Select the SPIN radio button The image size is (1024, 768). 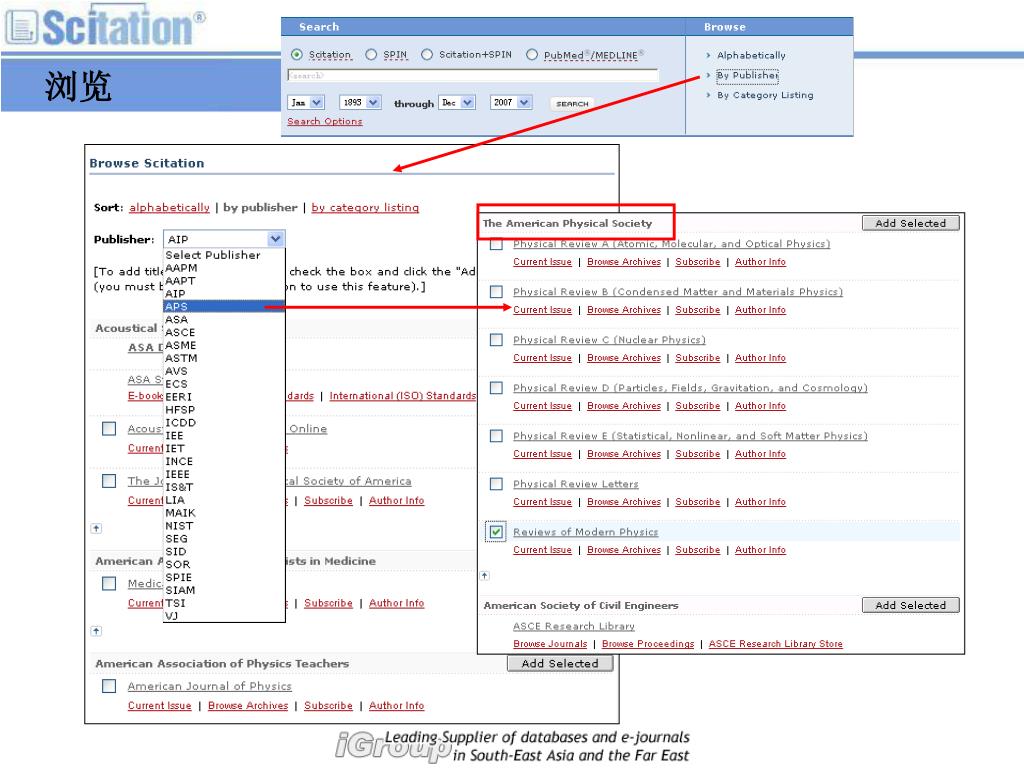pos(371,55)
